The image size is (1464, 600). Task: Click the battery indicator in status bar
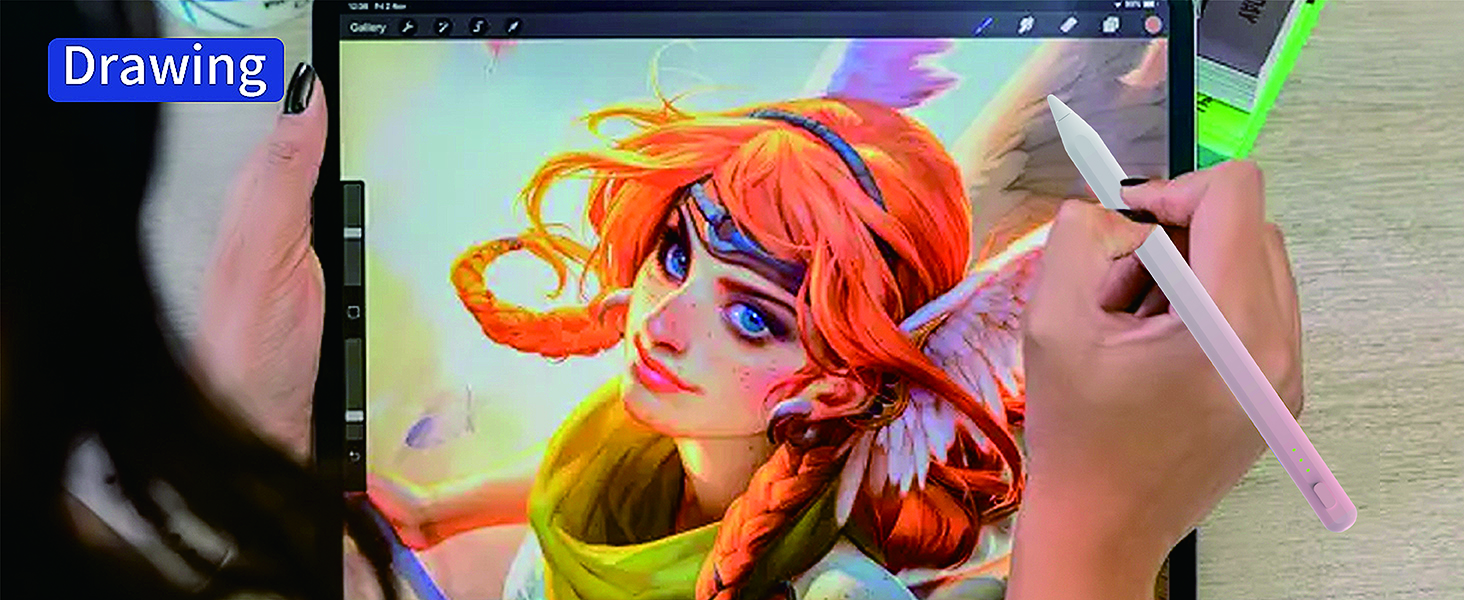tap(1152, 6)
